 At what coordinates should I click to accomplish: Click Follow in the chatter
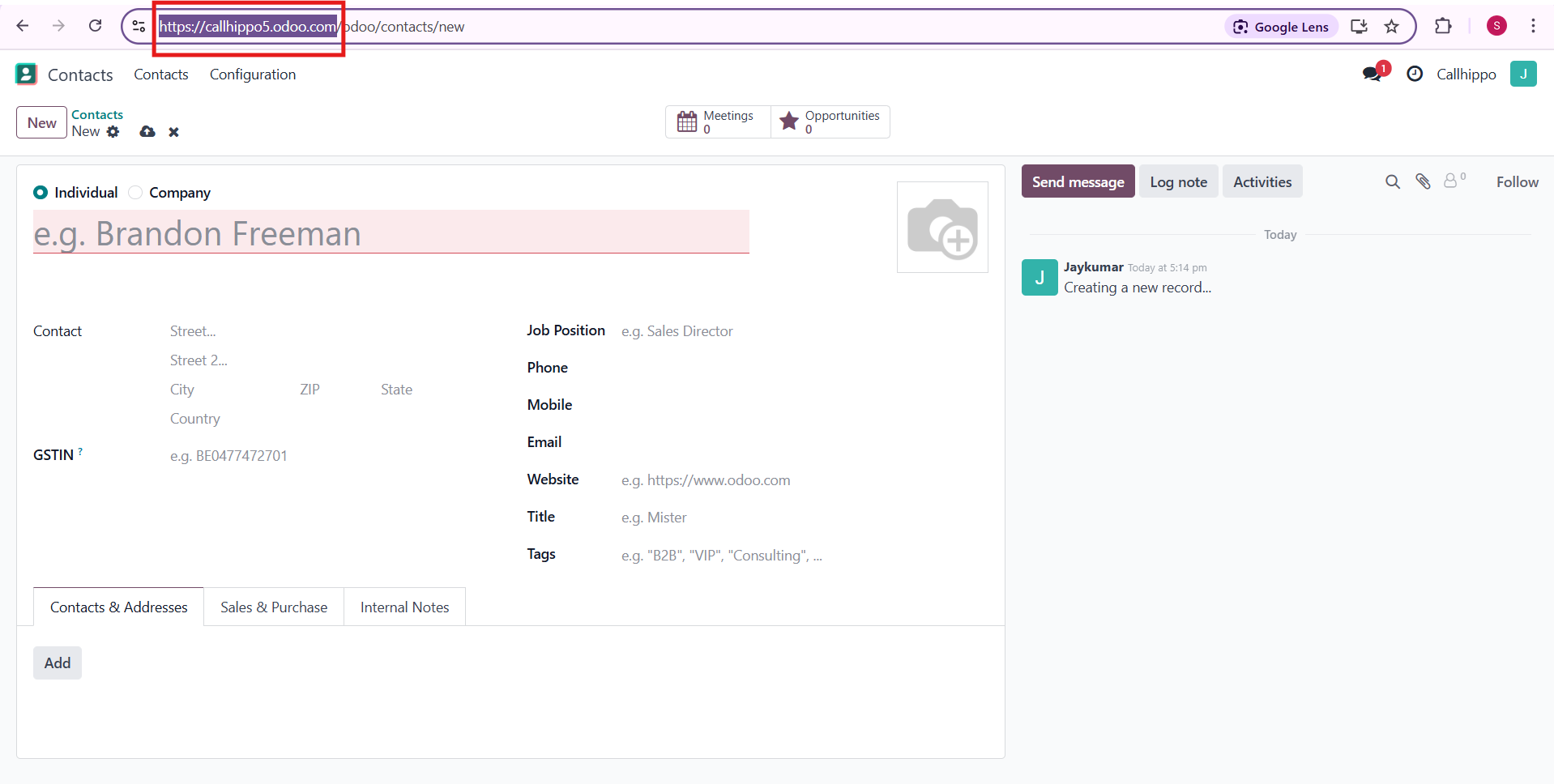pos(1517,182)
